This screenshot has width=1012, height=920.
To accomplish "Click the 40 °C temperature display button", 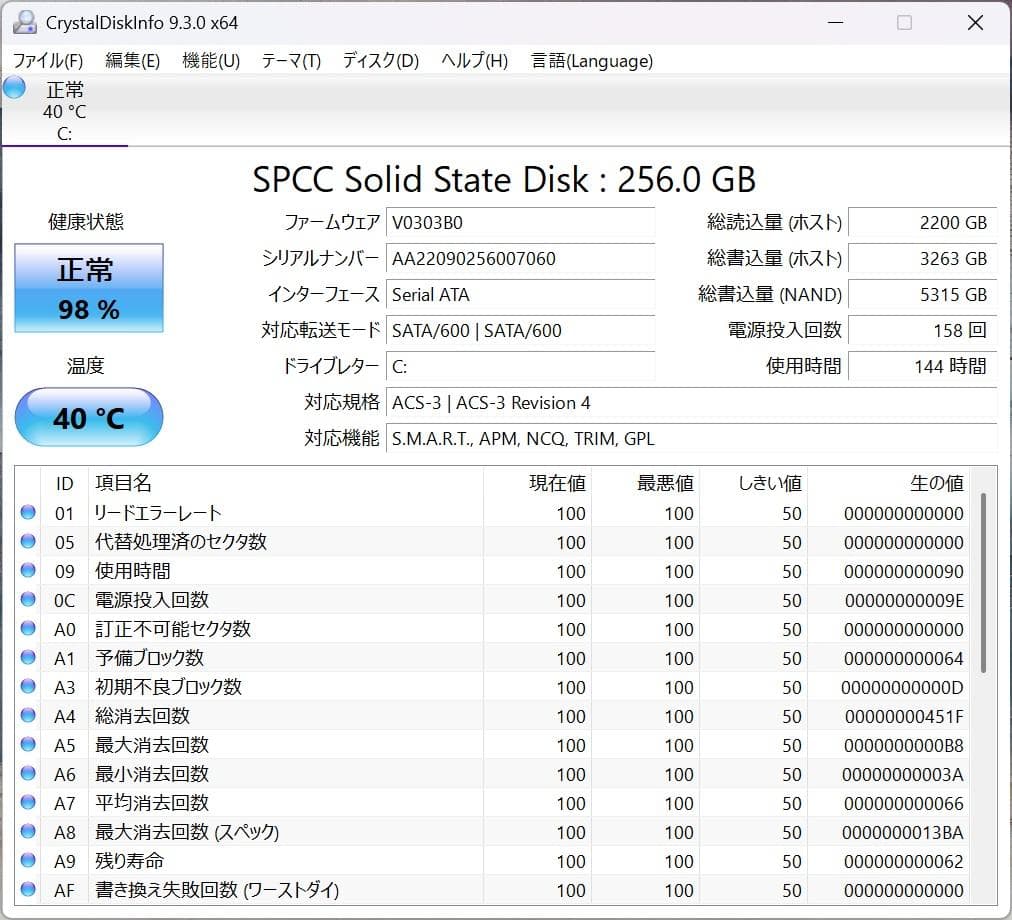I will (88, 417).
